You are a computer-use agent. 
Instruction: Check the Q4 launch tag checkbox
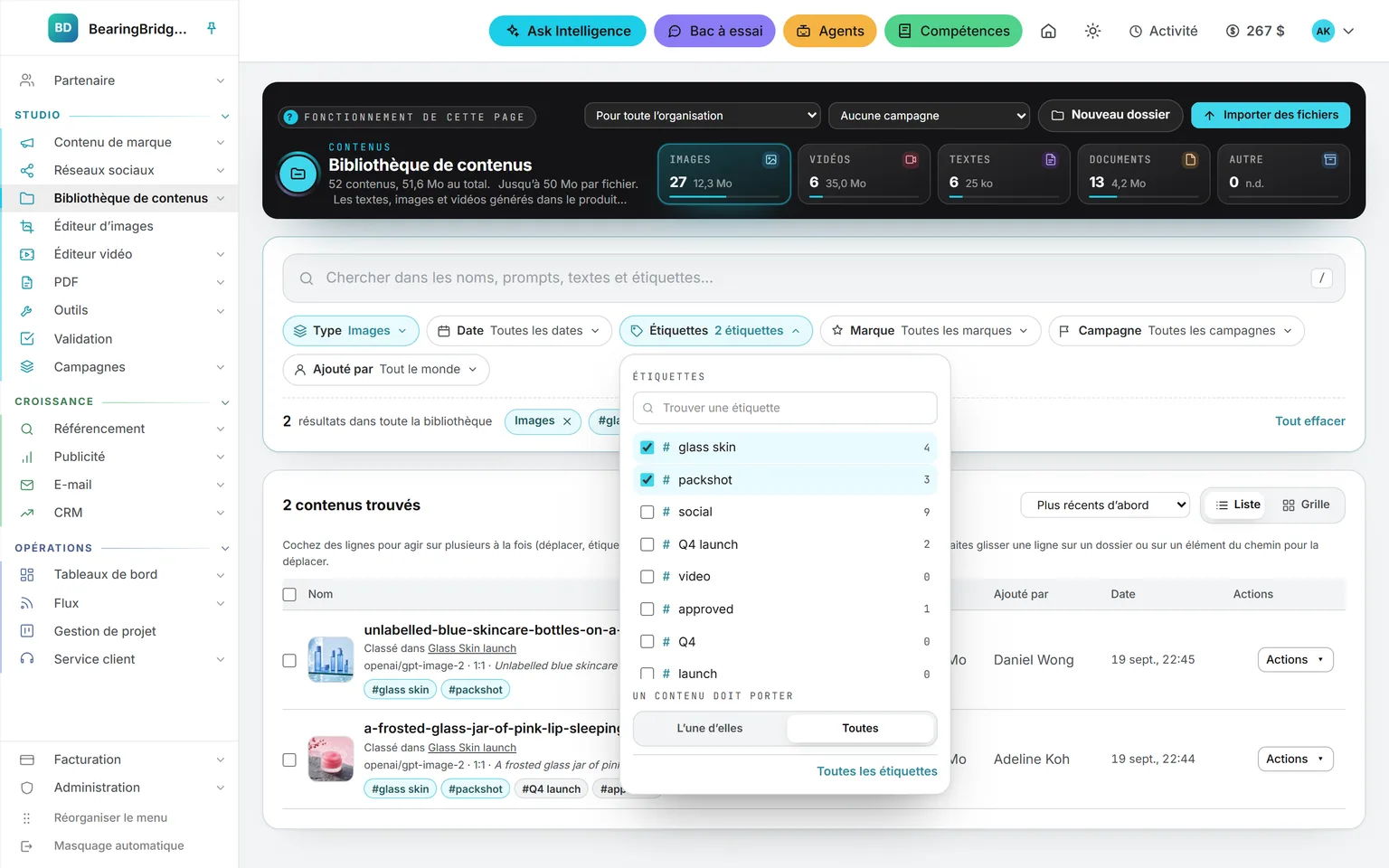pyautogui.click(x=647, y=544)
